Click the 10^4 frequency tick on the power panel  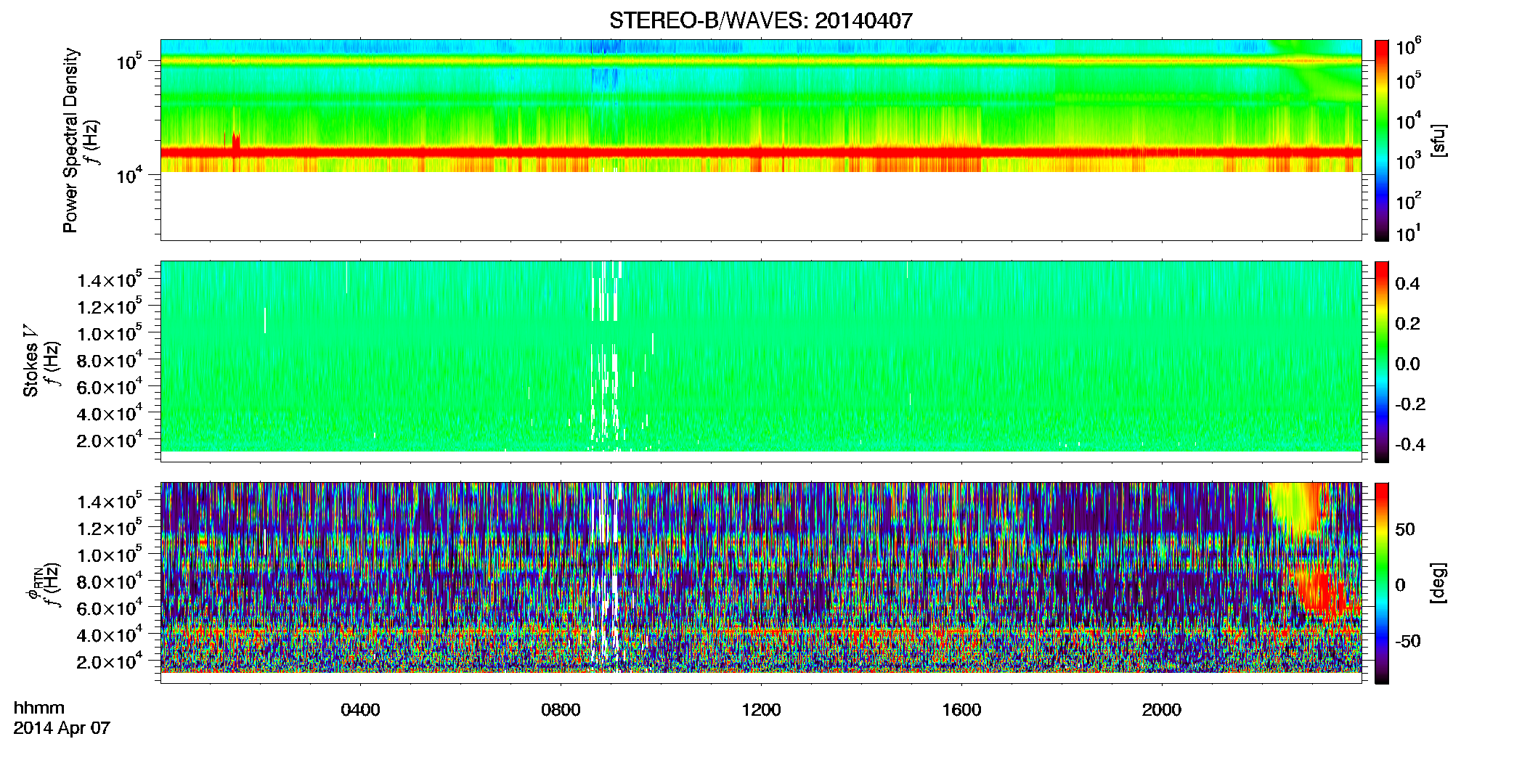coord(129,175)
